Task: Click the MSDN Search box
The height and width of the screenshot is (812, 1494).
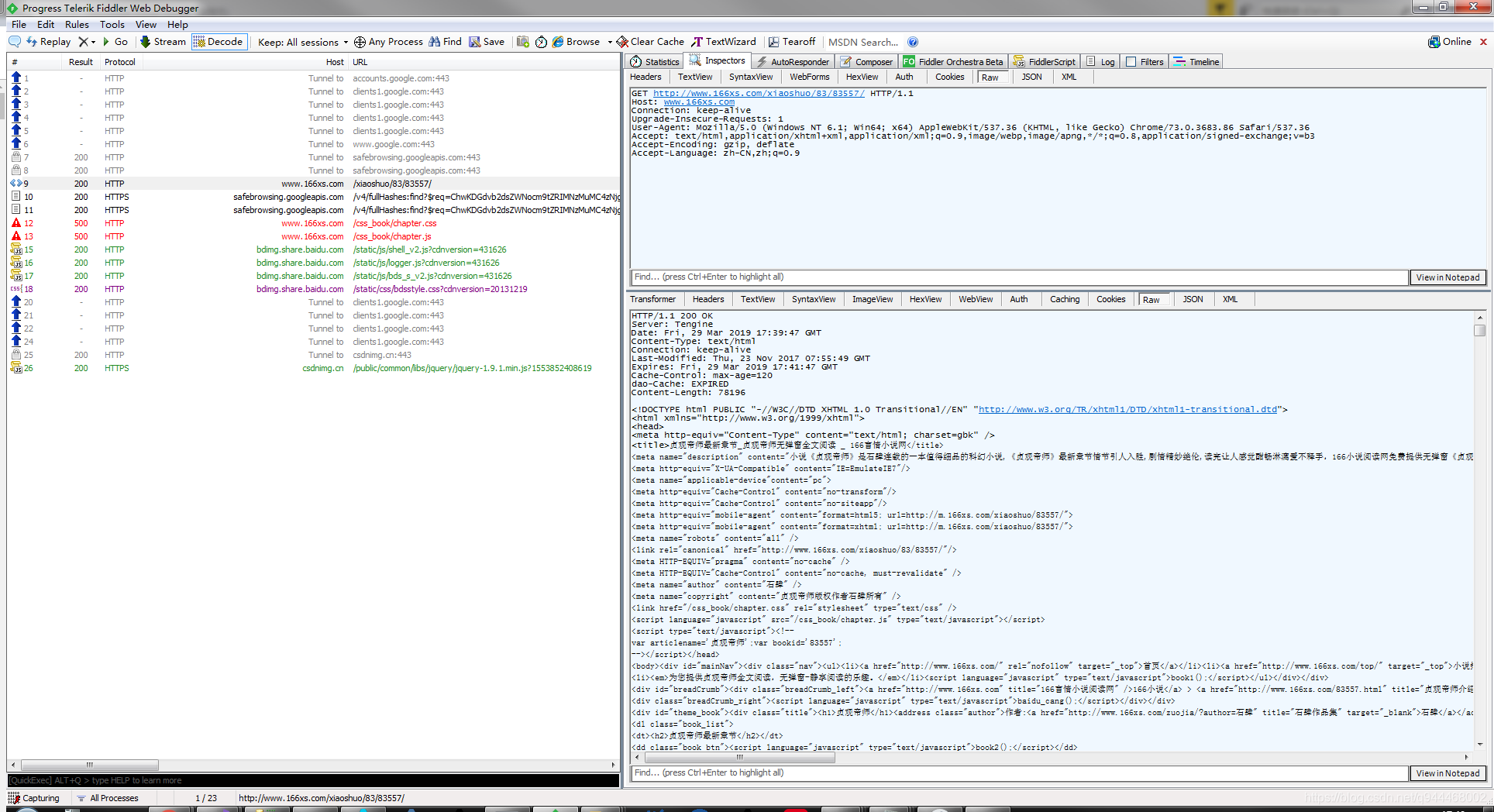Action: (x=863, y=42)
